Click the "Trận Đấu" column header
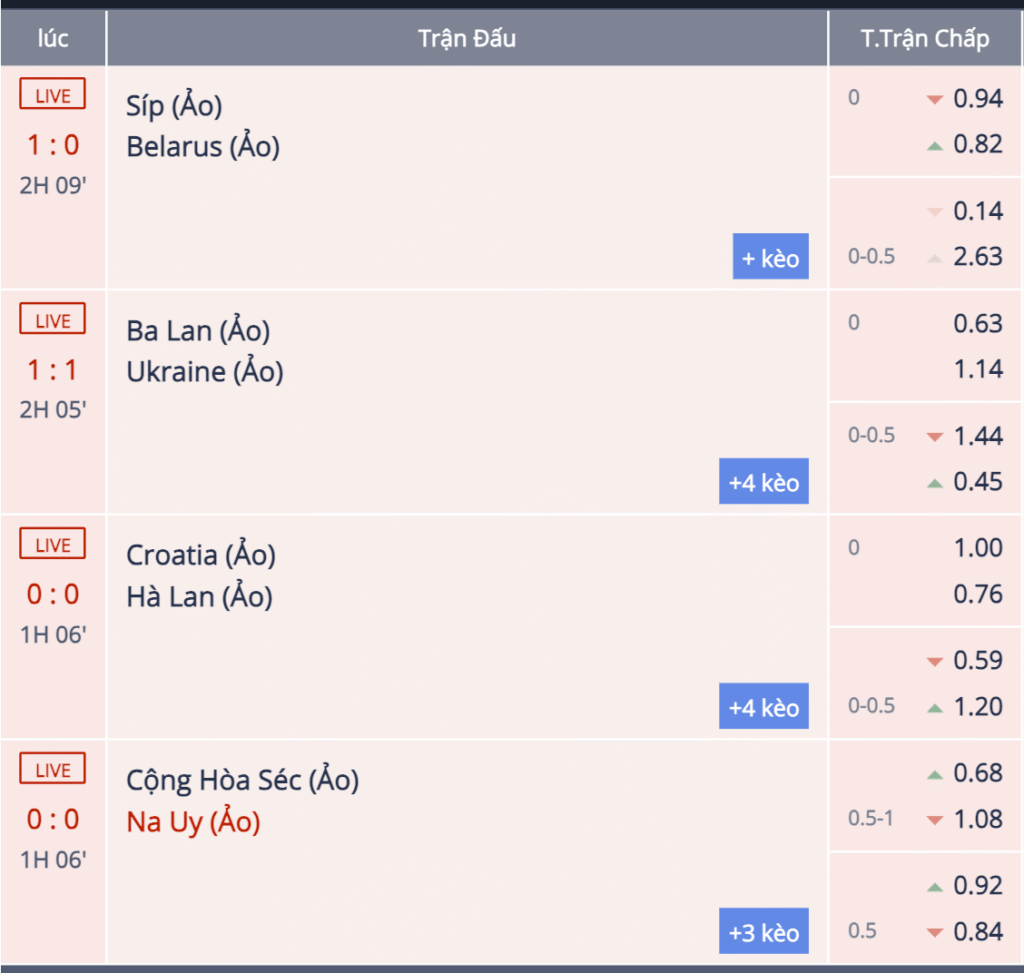 click(x=467, y=39)
